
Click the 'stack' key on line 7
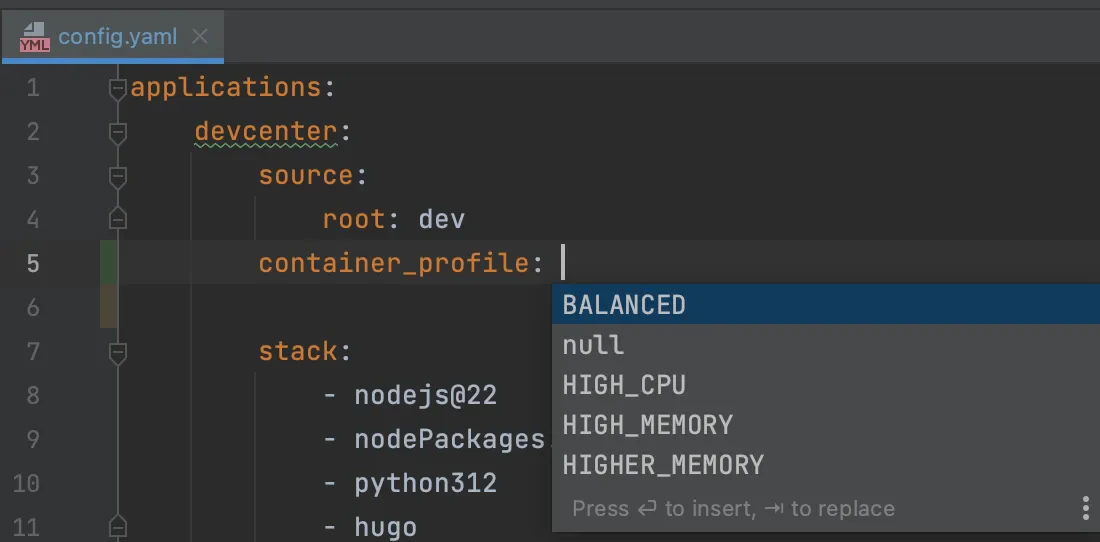coord(298,351)
